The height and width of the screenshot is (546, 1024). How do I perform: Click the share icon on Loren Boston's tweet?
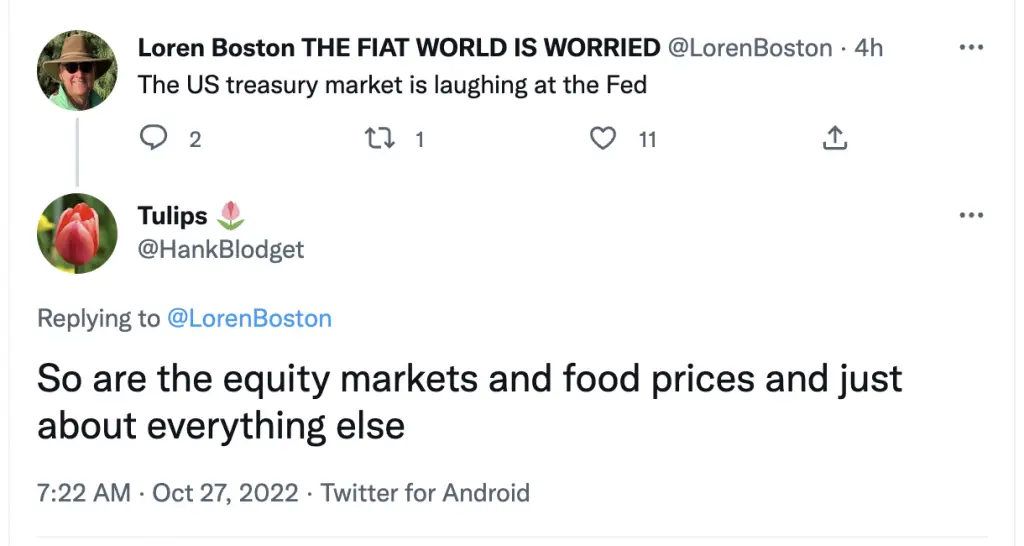click(834, 139)
